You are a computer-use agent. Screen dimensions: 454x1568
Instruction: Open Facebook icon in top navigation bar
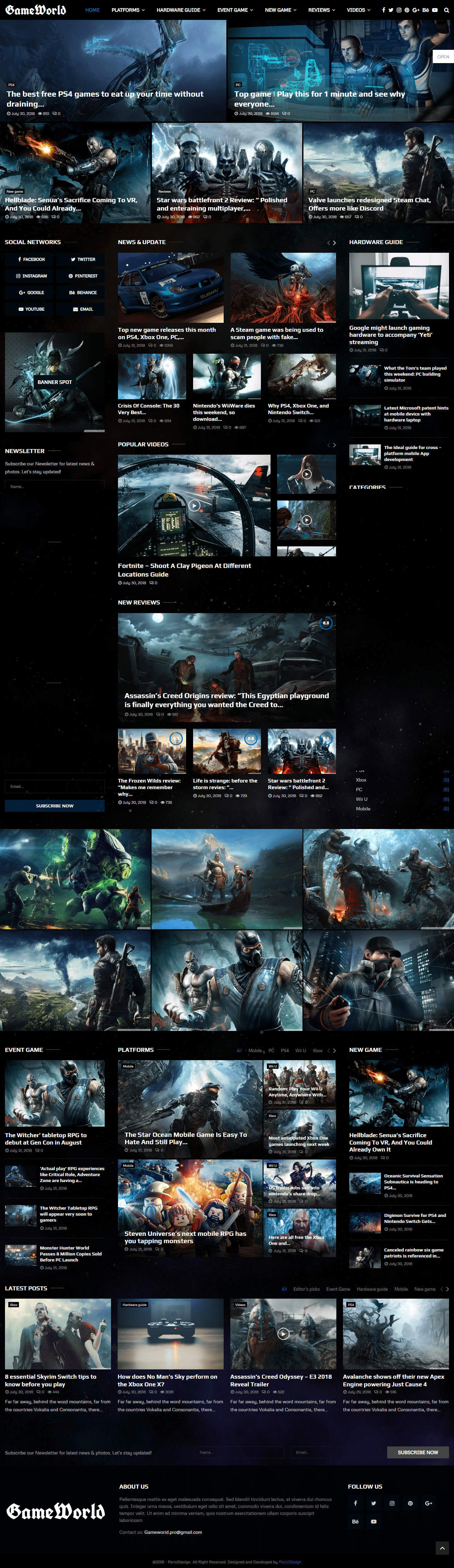click(x=383, y=10)
